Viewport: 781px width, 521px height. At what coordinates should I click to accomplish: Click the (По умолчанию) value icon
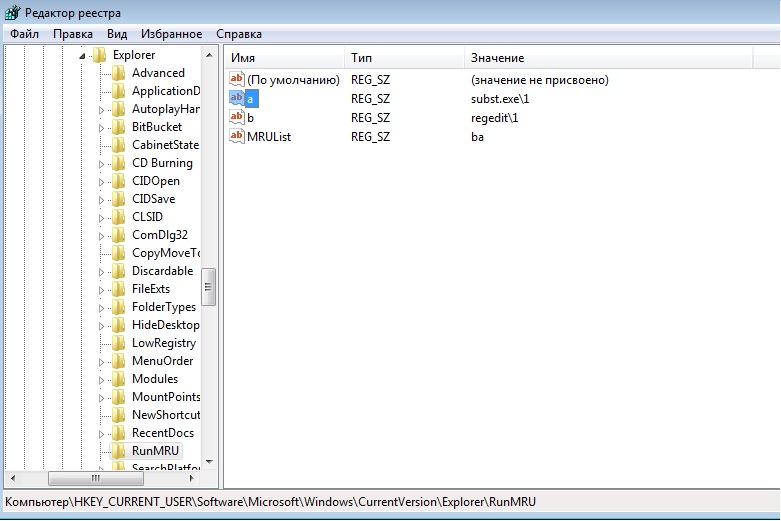[x=237, y=80]
